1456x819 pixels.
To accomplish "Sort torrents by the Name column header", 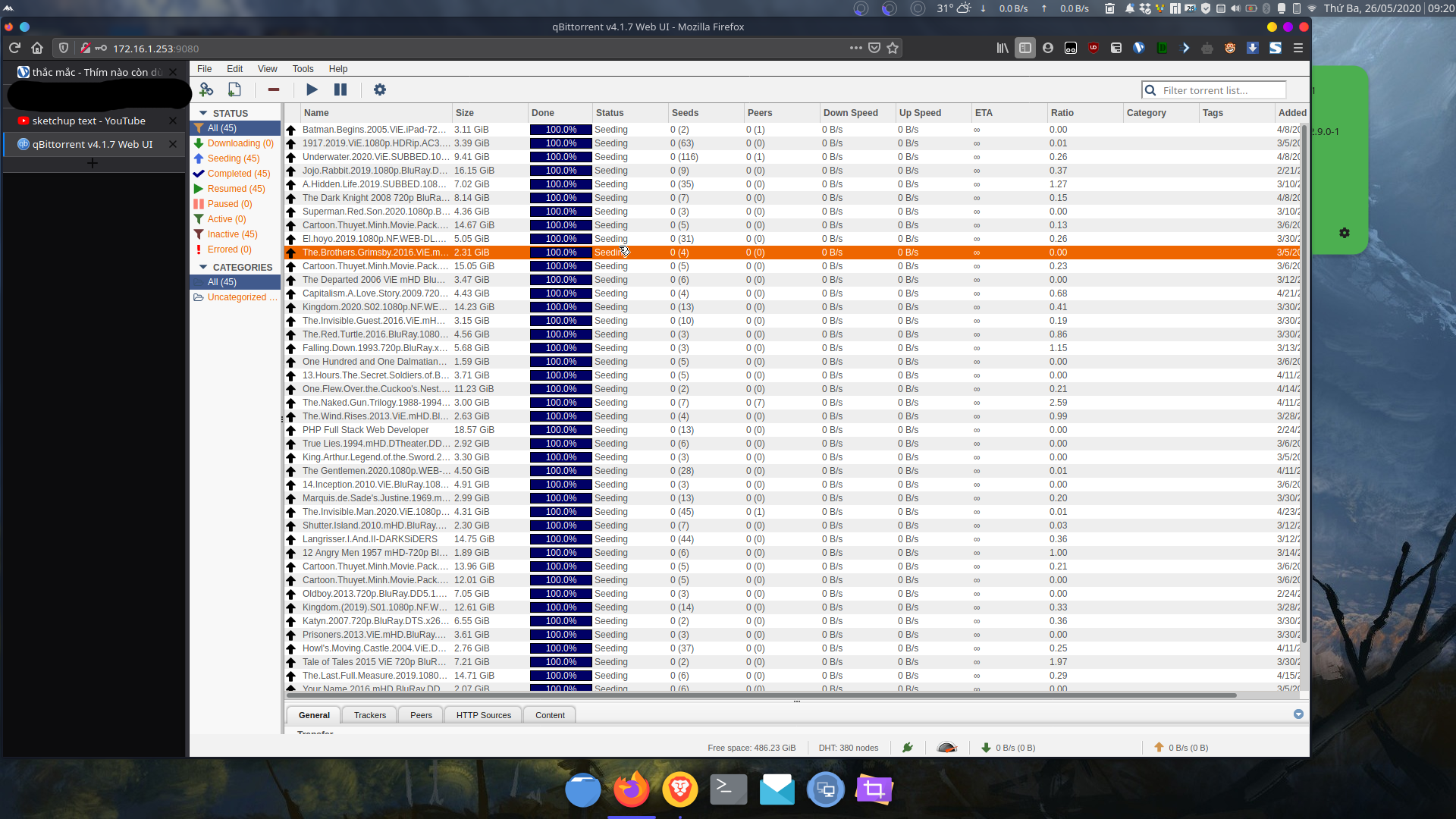I will point(376,113).
